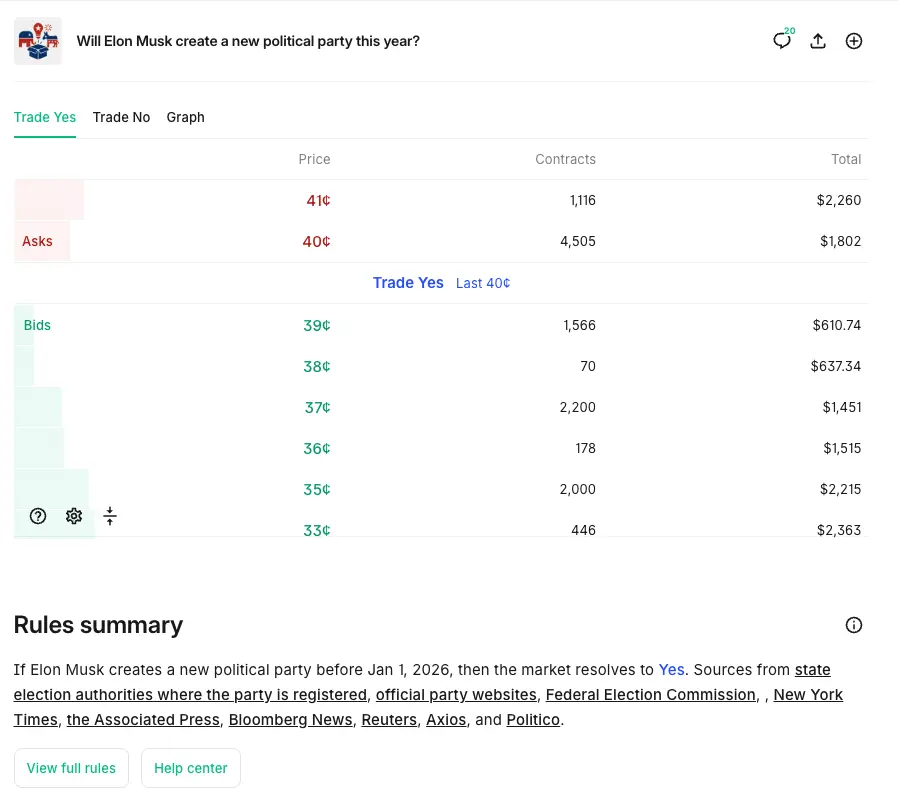Select the 40¢ ask row
Viewport: 898px width, 790px height.
440,241
